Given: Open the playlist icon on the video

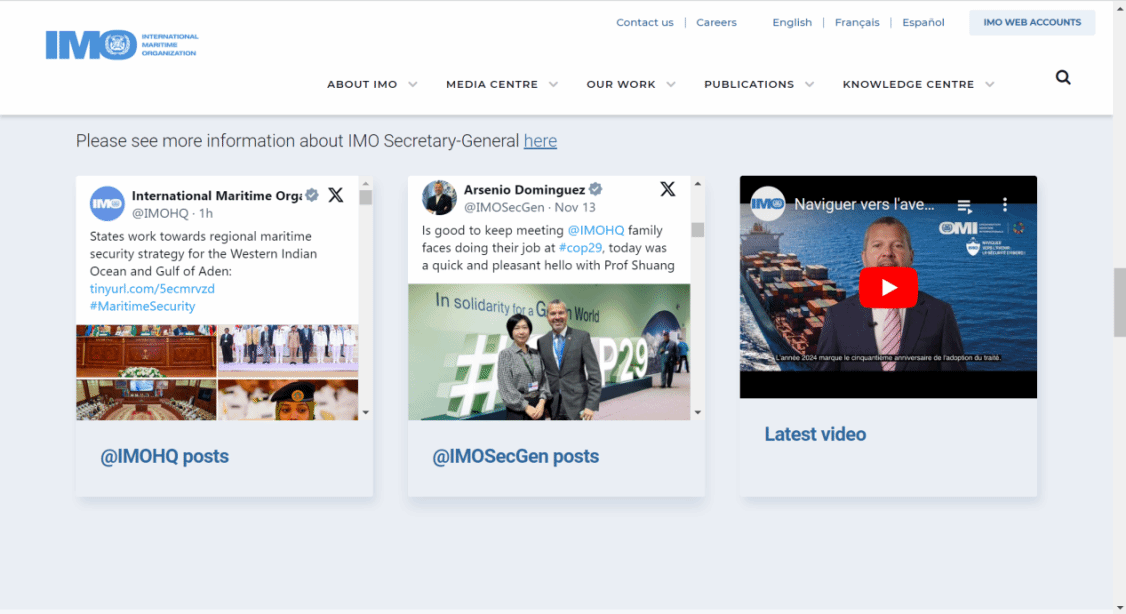Looking at the screenshot, I should click(965, 206).
